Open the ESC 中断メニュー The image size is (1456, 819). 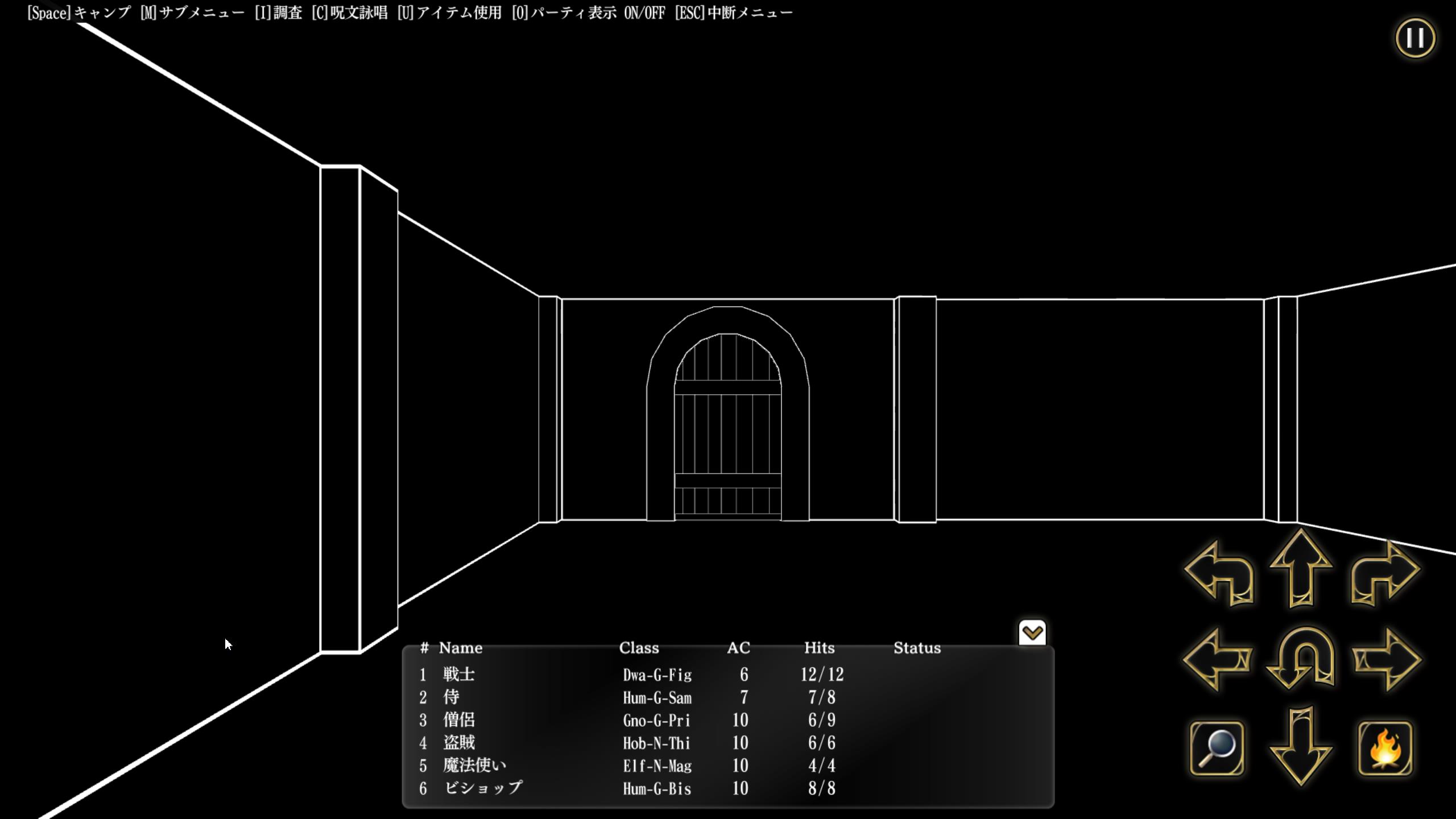(x=734, y=13)
